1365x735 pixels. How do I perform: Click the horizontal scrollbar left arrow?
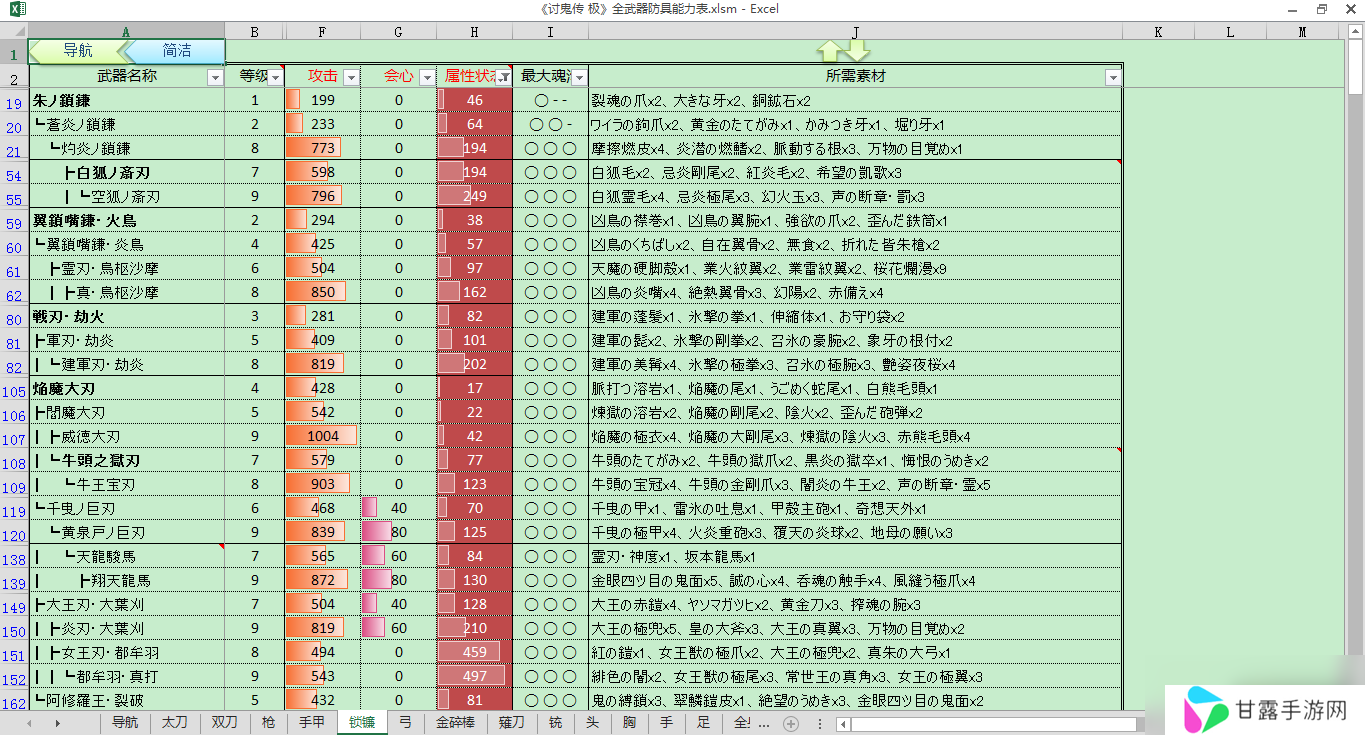pyautogui.click(x=844, y=723)
